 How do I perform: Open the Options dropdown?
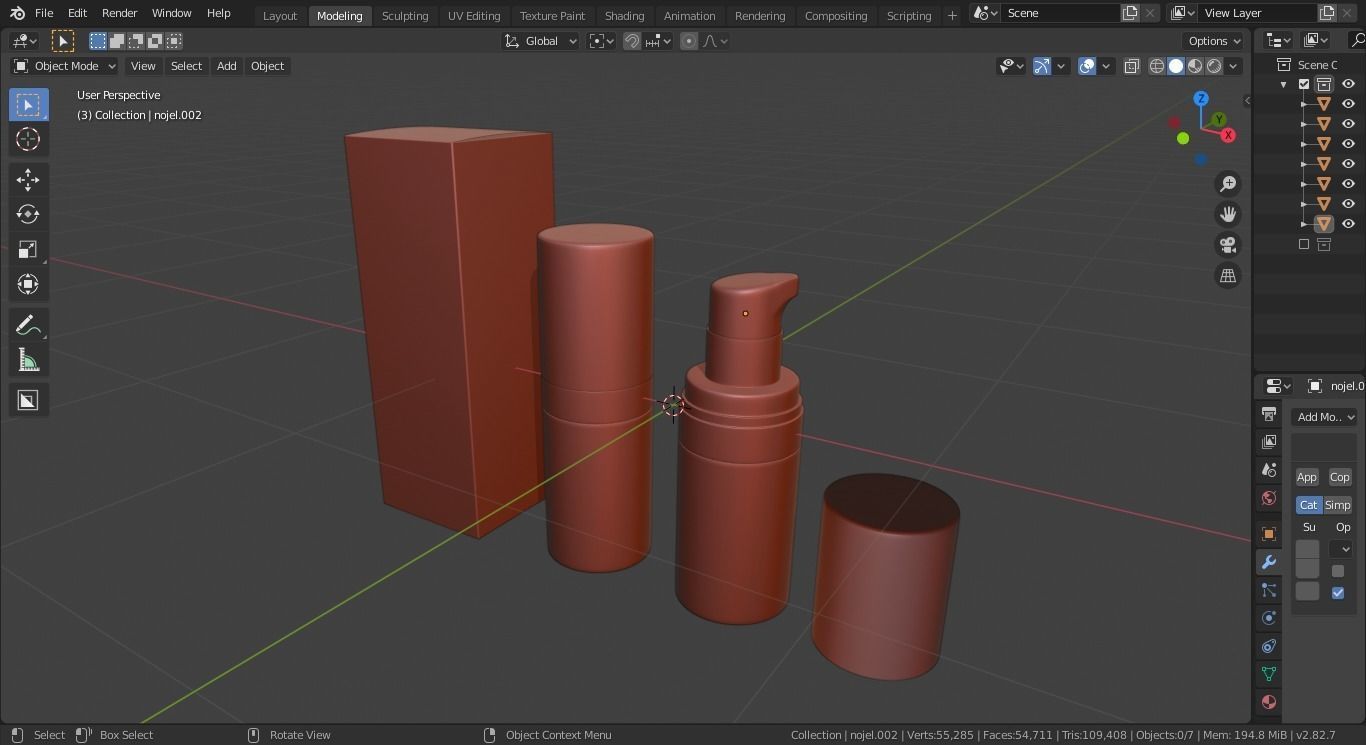[1214, 41]
